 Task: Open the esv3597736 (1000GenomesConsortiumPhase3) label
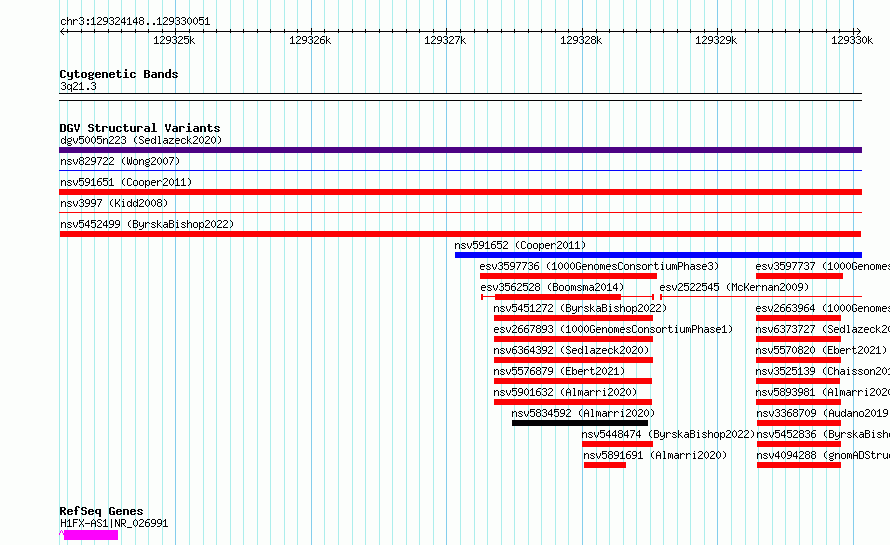click(x=599, y=266)
